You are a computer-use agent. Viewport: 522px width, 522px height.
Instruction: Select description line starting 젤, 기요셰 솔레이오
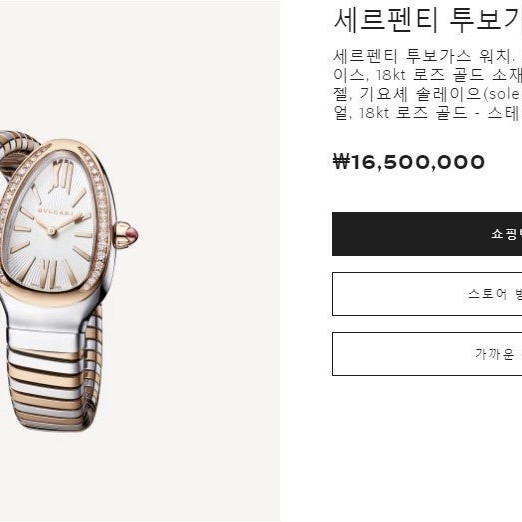coord(428,94)
